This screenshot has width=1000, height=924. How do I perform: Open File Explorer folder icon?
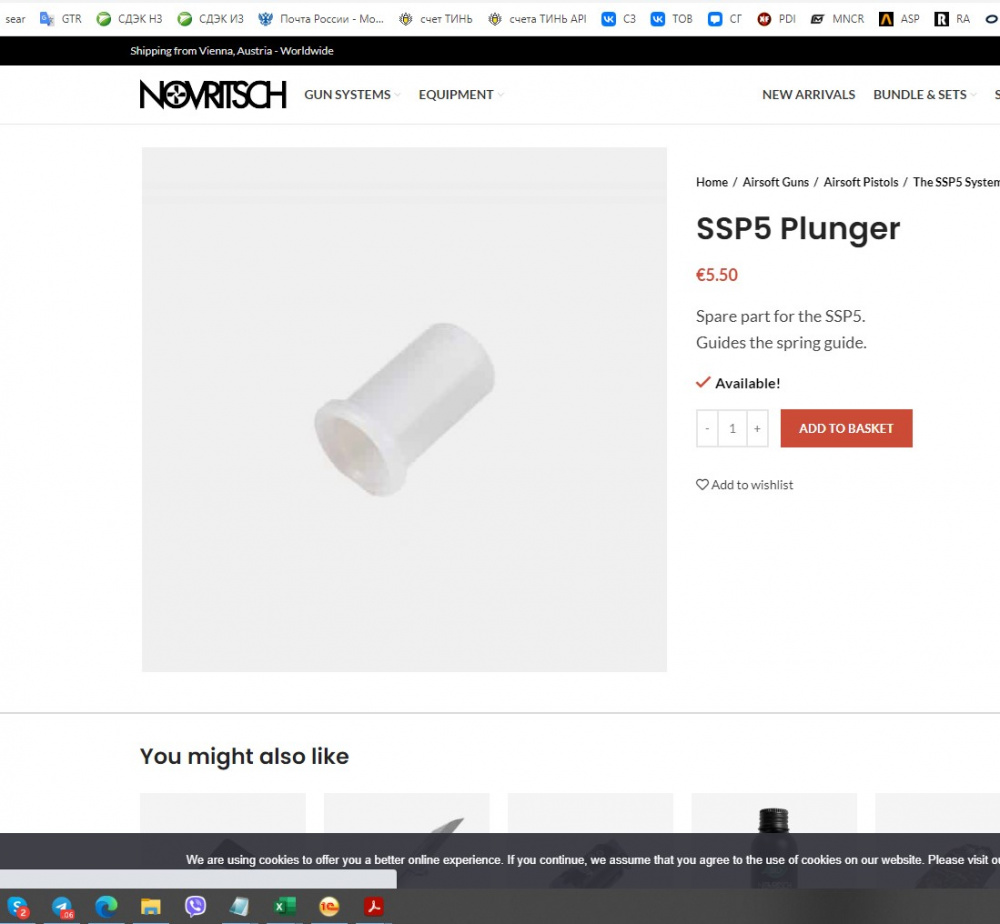(151, 906)
